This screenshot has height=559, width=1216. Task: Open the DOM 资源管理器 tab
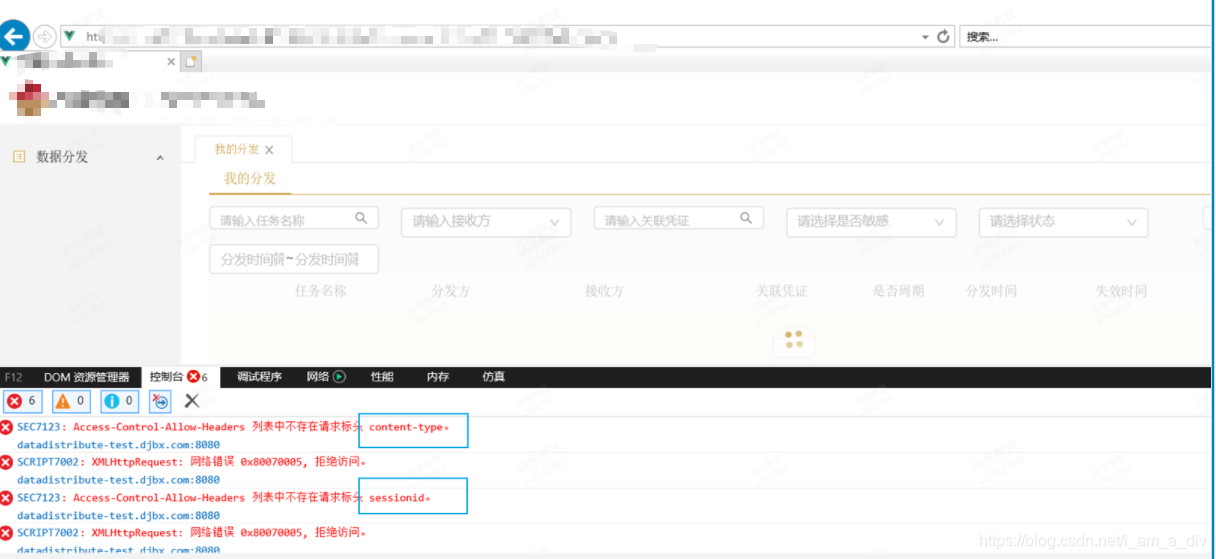(86, 377)
